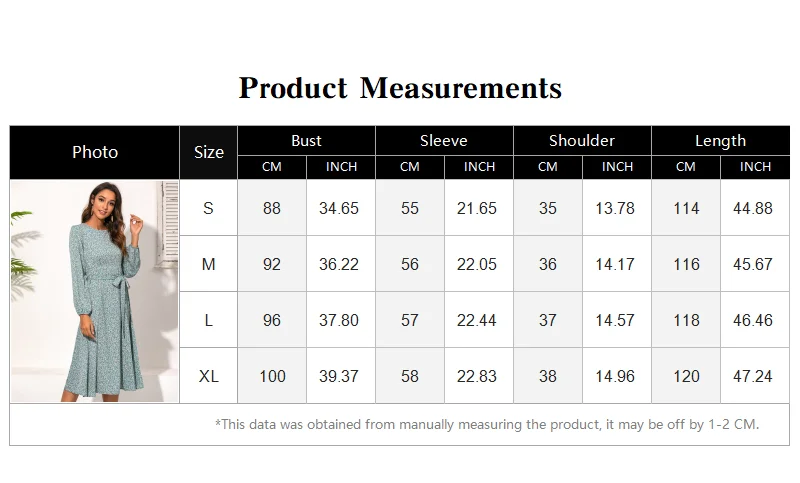800x483 pixels.
Task: Select the 14.17 shoulder inch cell
Action: pyautogui.click(x=616, y=264)
